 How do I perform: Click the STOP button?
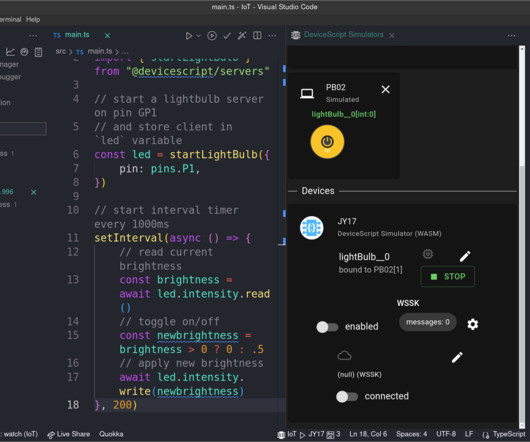(x=448, y=276)
